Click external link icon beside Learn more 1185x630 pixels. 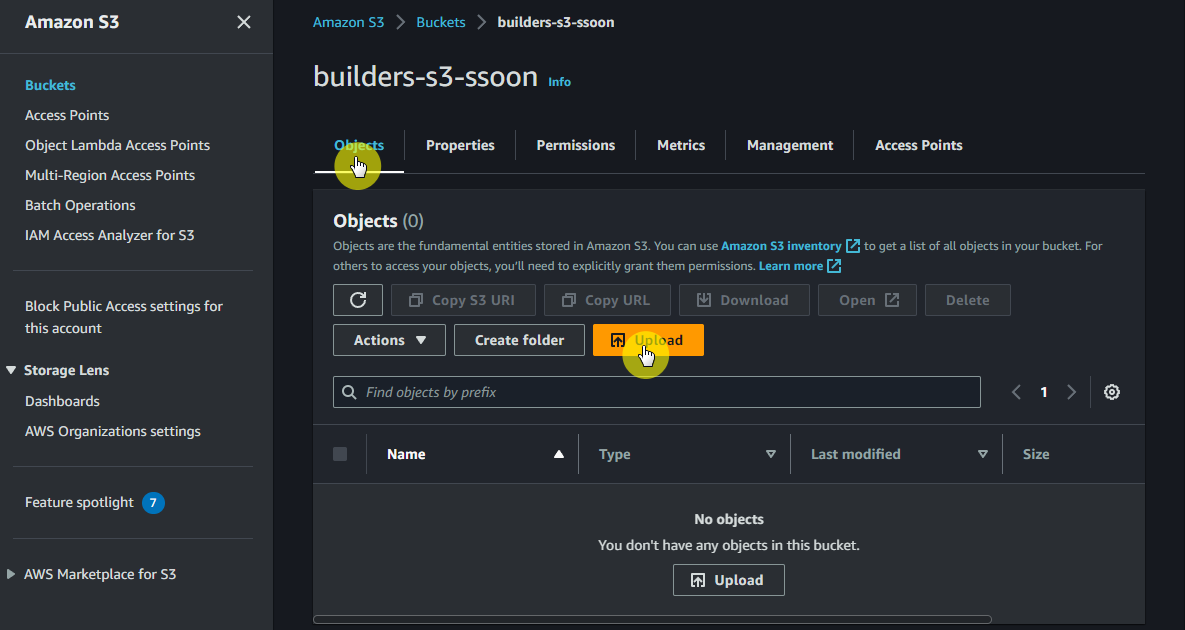pos(834,266)
